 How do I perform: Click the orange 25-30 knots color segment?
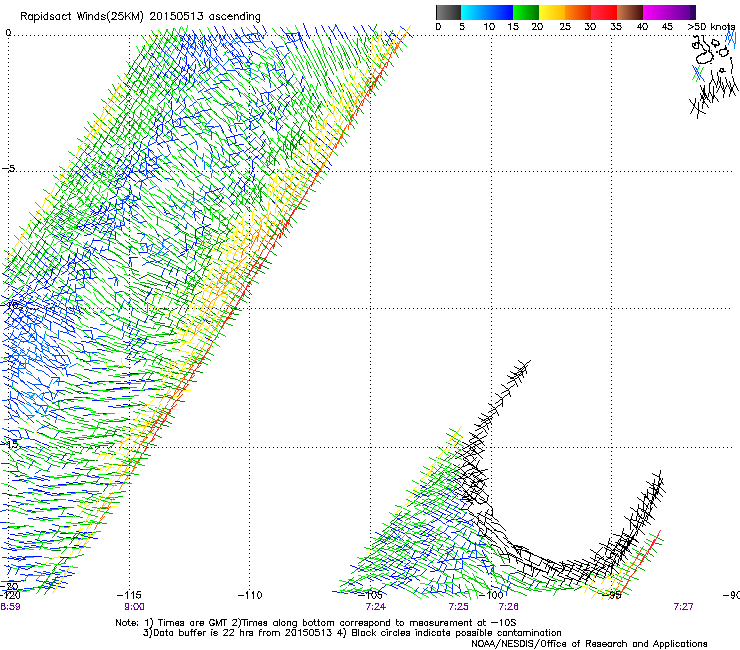click(578, 12)
